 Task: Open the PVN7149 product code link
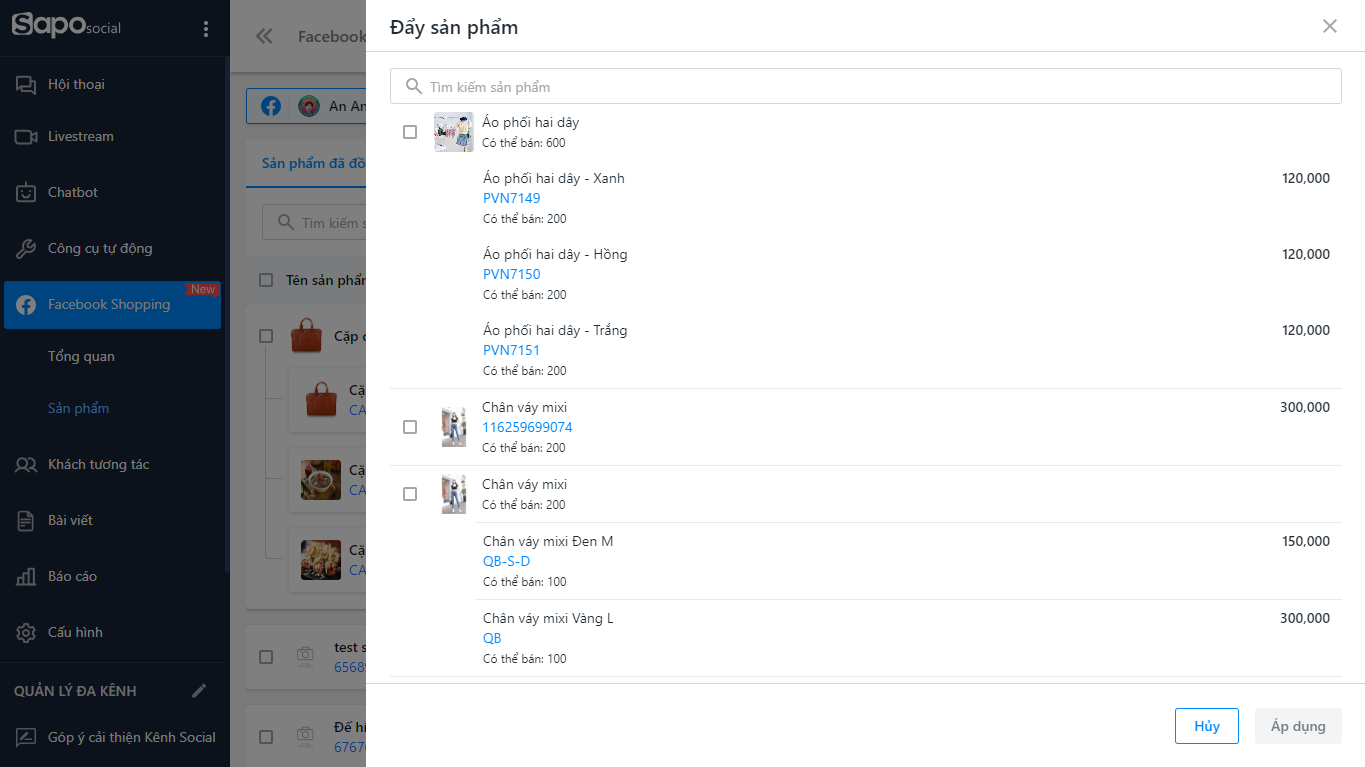tap(511, 198)
